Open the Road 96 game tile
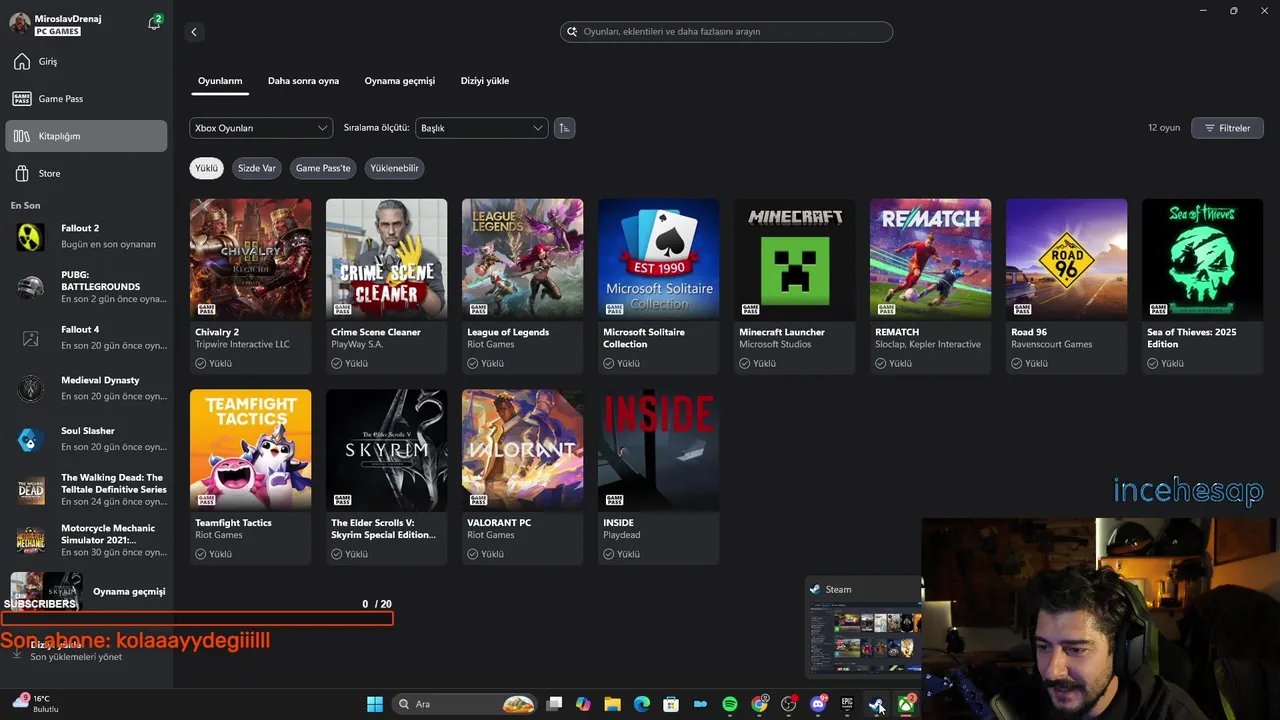This screenshot has width=1280, height=720. 1066,286
